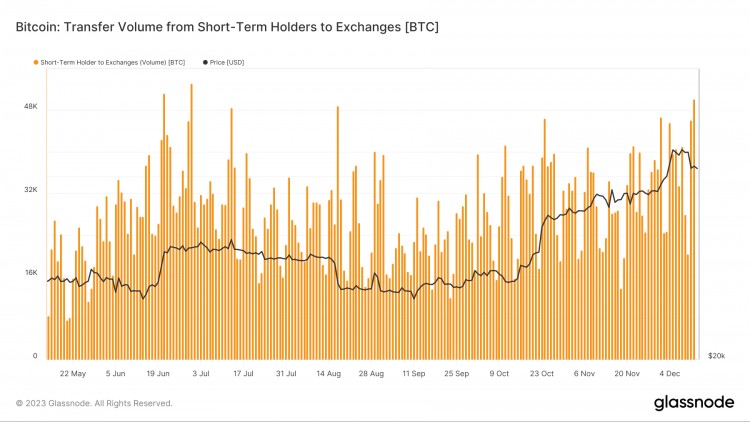Click the 16K y-axis label
The image size is (750, 422).
click(31, 272)
